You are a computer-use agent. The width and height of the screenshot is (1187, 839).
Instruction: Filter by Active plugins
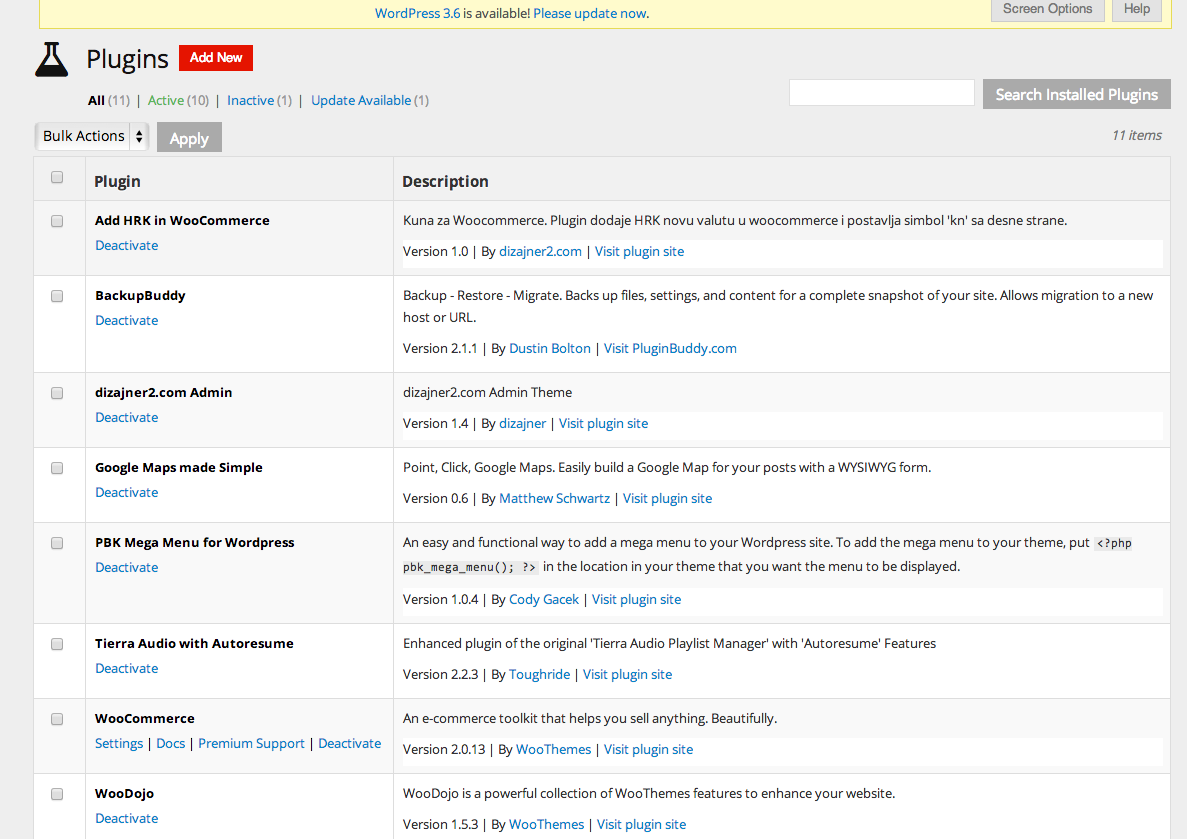[166, 100]
